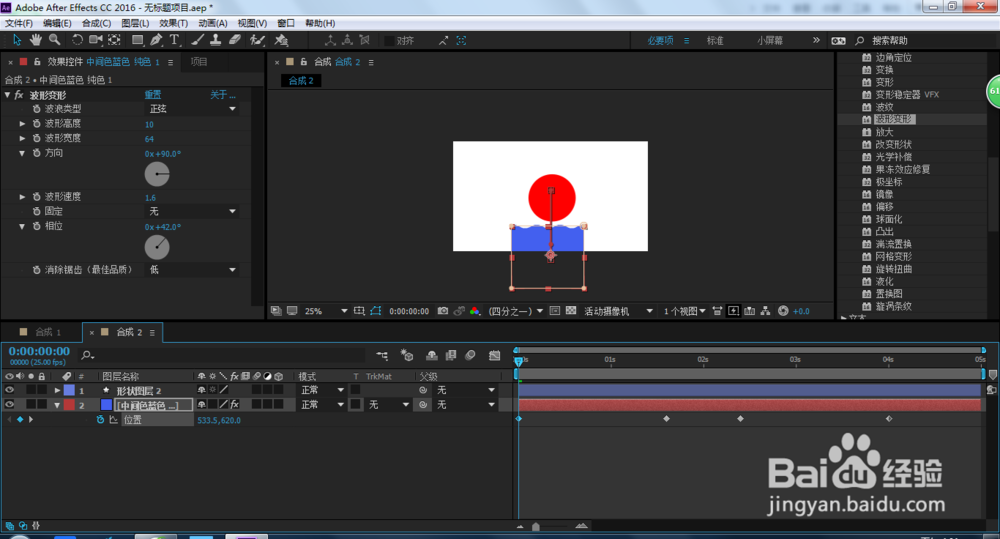Open the 波浪类型 正弦 dropdown
The image size is (1000, 539).
(192, 109)
